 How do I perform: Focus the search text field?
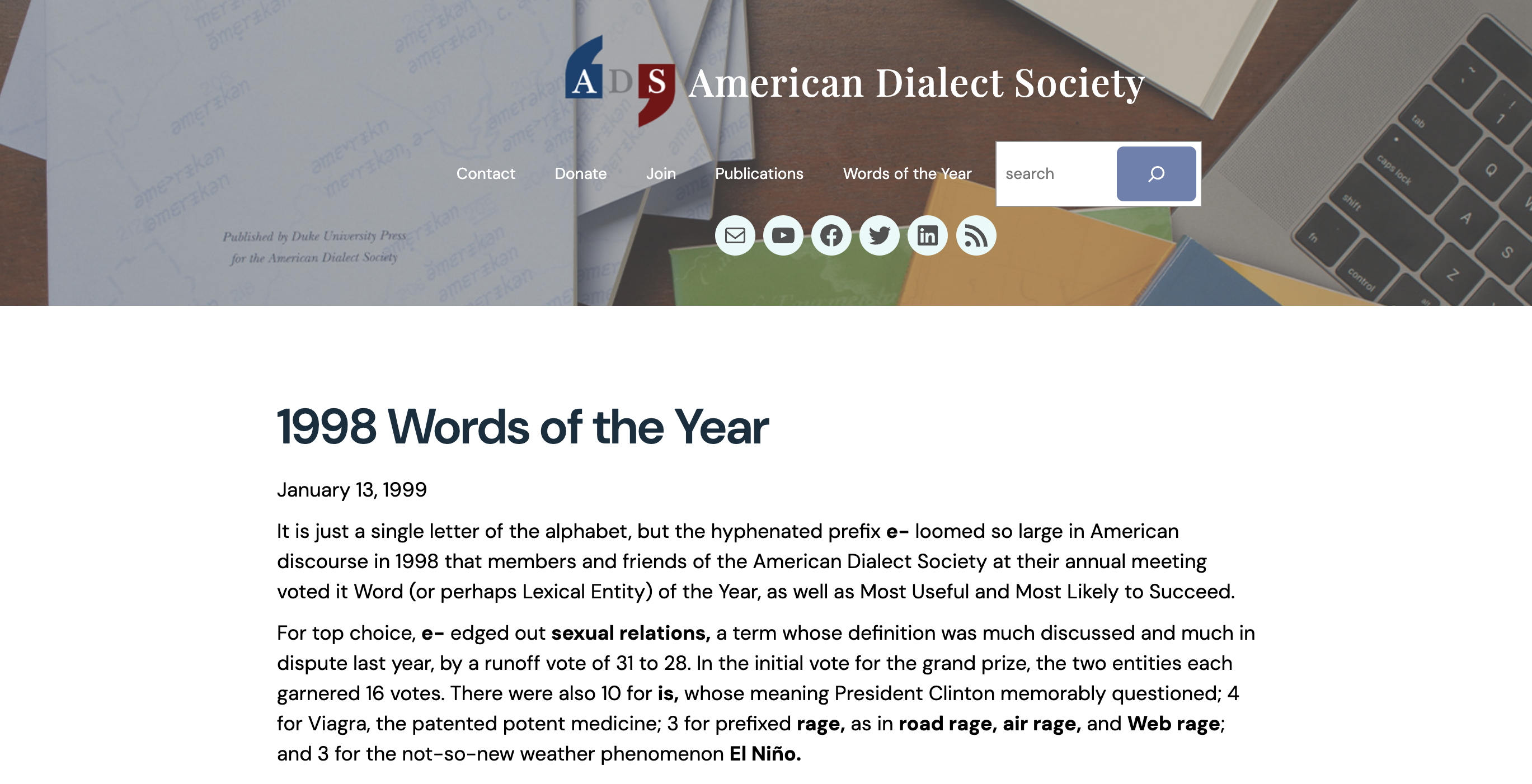pyautogui.click(x=1056, y=173)
